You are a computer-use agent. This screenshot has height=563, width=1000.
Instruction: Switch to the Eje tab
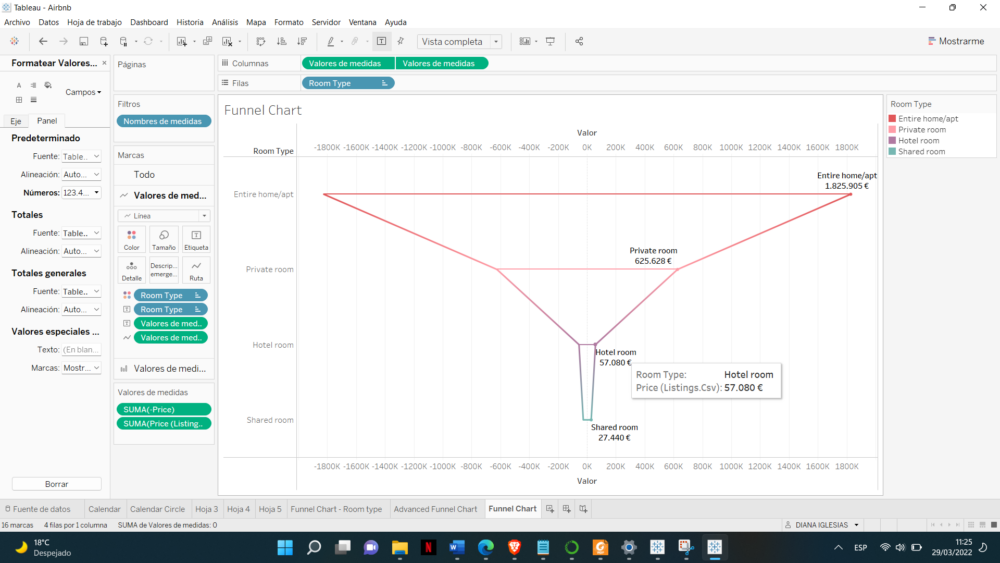pyautogui.click(x=16, y=121)
